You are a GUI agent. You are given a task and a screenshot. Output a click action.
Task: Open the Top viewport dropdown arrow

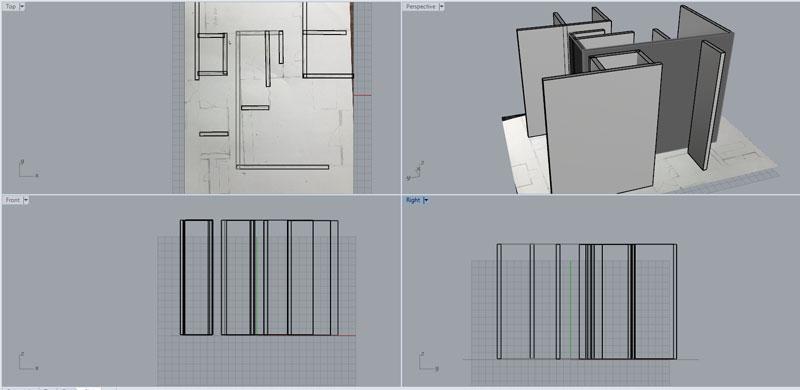tap(22, 7)
